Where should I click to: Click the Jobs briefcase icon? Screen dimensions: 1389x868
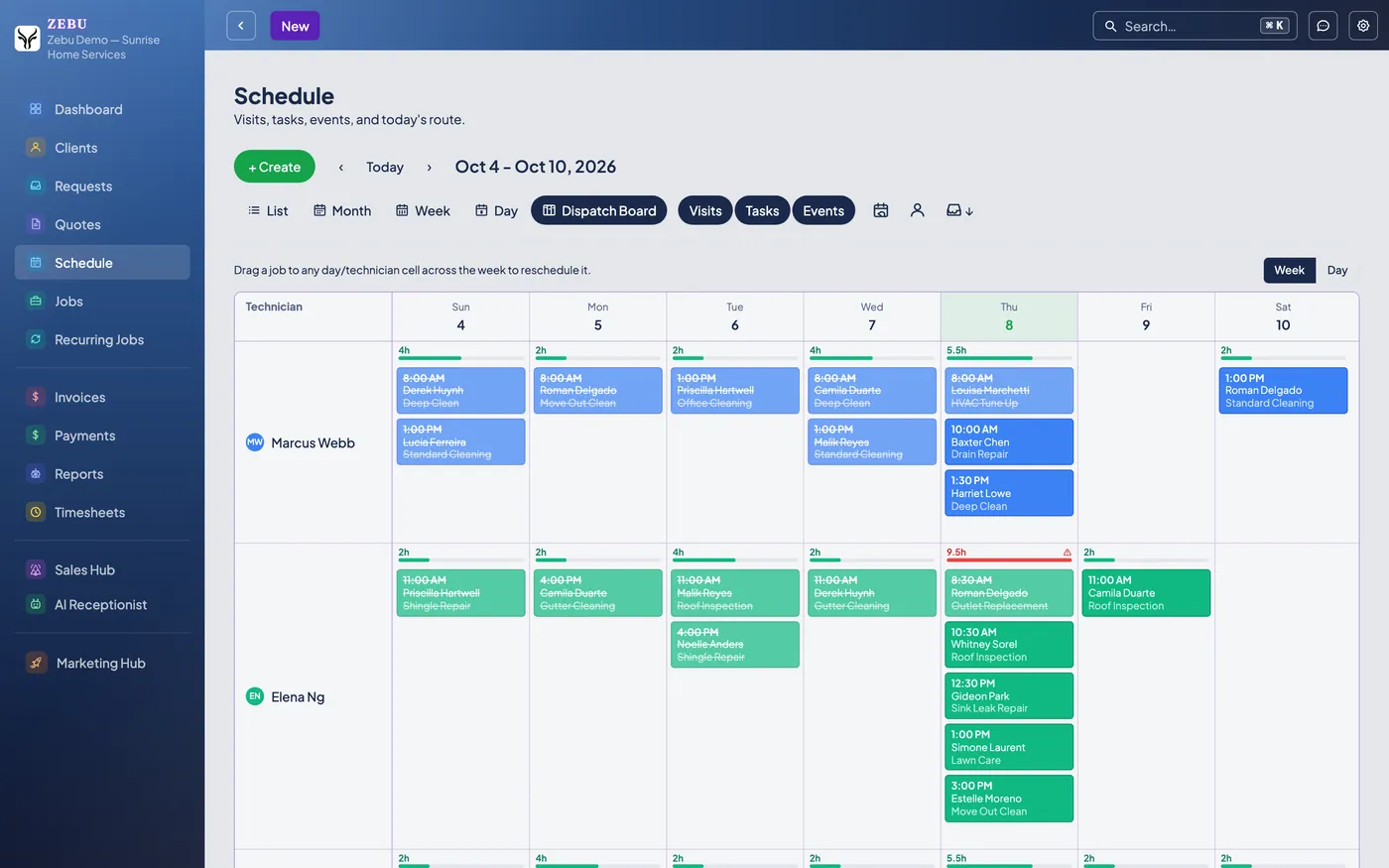point(36,301)
